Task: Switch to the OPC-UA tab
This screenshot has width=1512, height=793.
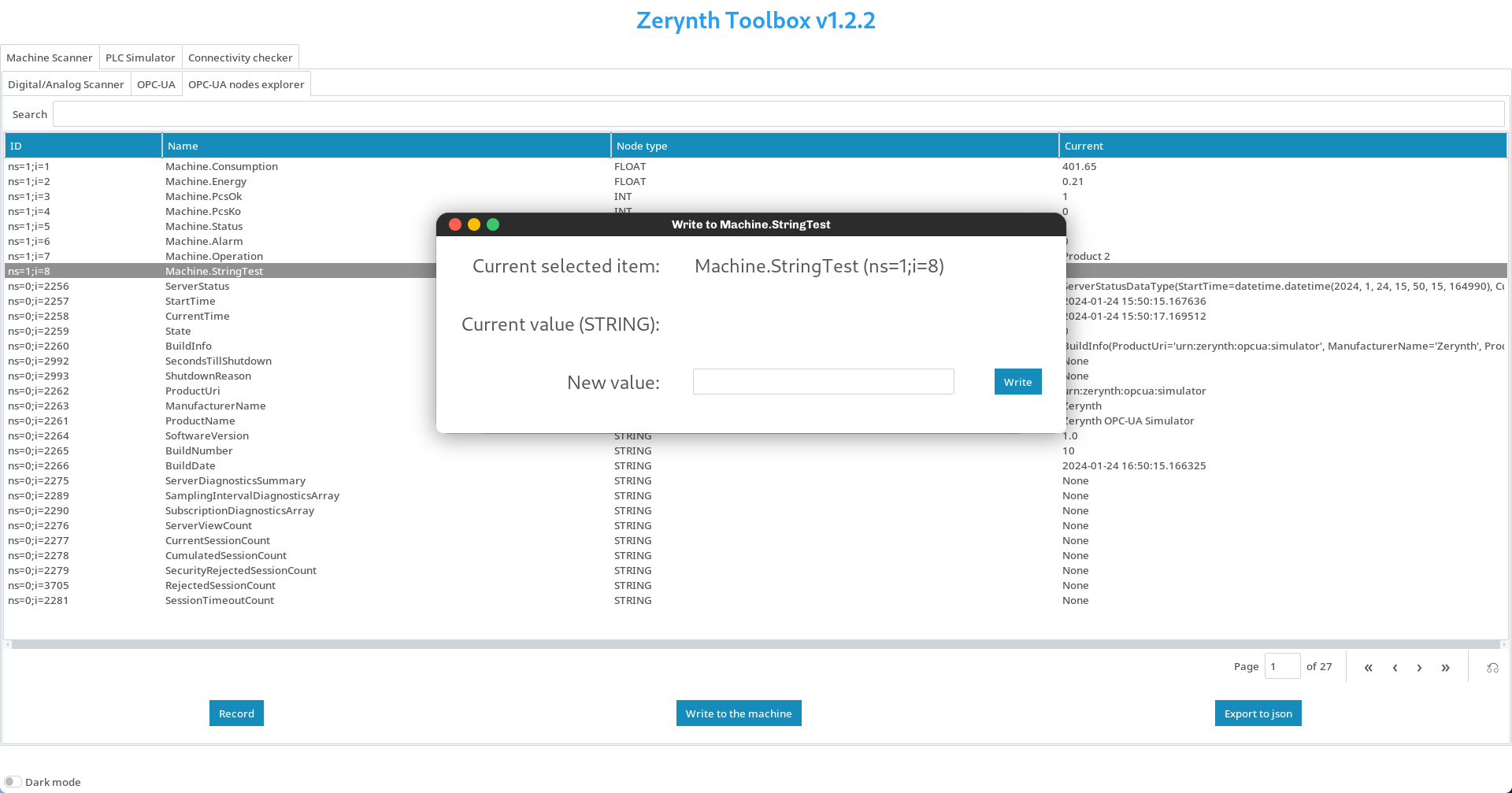Action: click(156, 84)
